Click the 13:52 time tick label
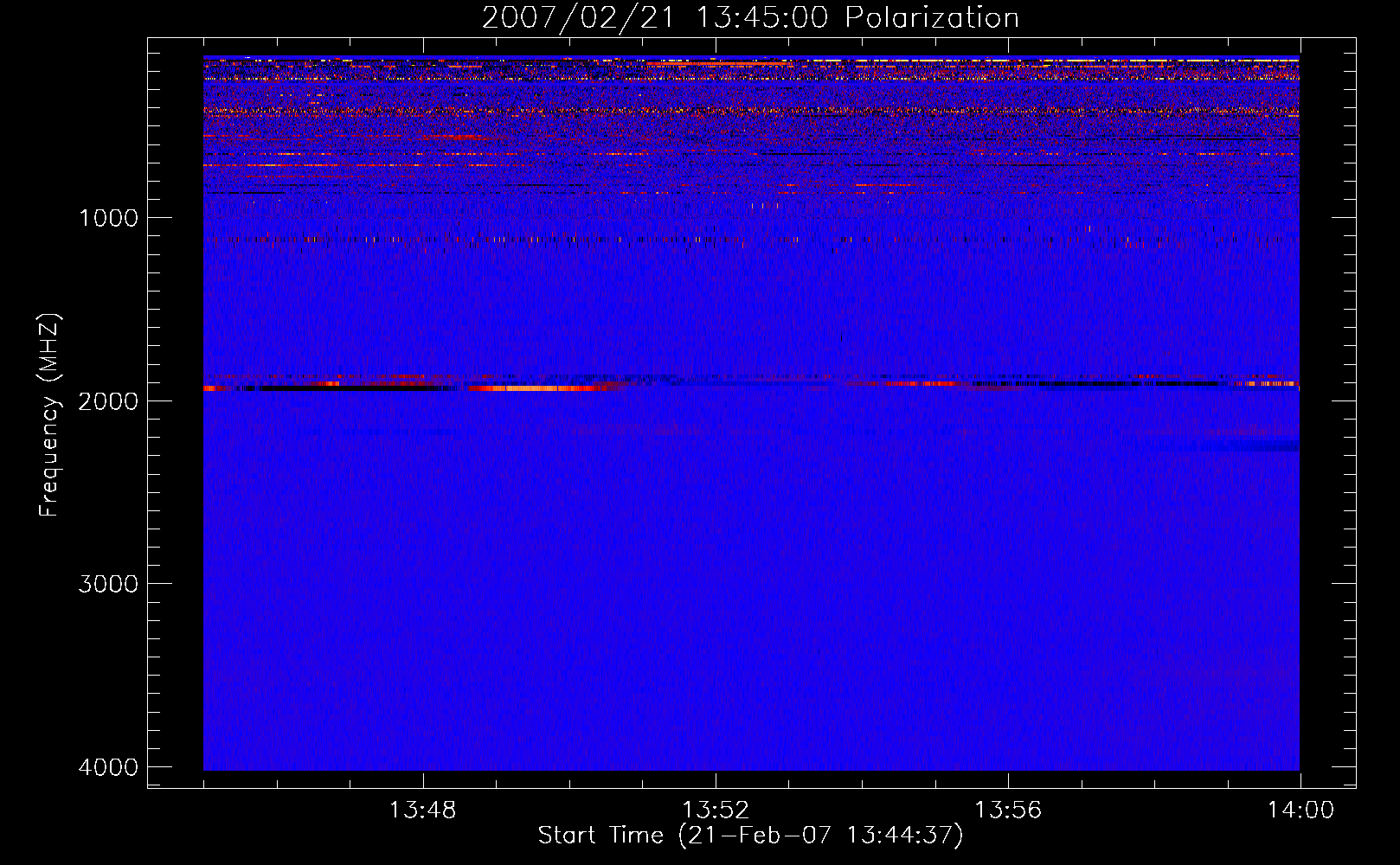Viewport: 1400px width, 865px height. pos(716,811)
